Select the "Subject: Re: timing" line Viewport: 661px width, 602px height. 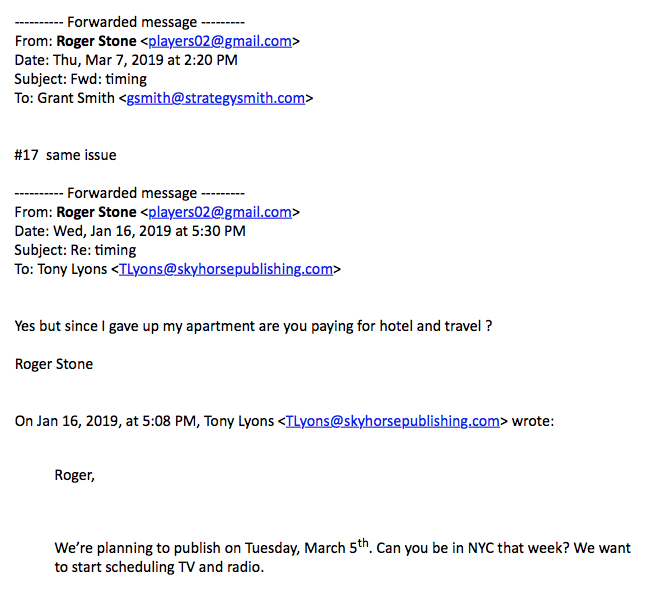coord(75,250)
